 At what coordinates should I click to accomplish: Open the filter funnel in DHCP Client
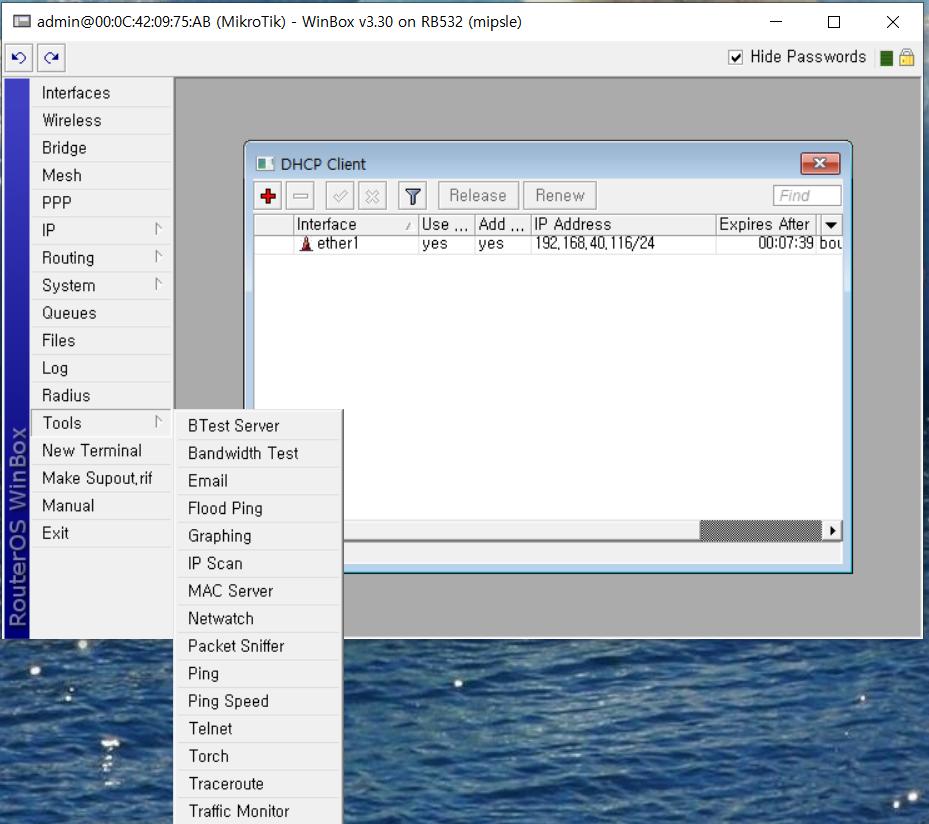(412, 195)
